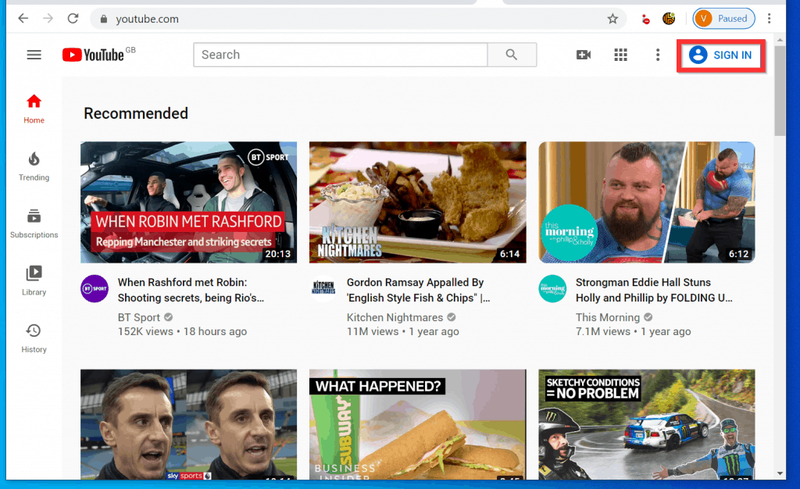Viewport: 800px width, 489px height.
Task: Play the Sketchy Conditions rally car thumbnail
Action: [646, 424]
